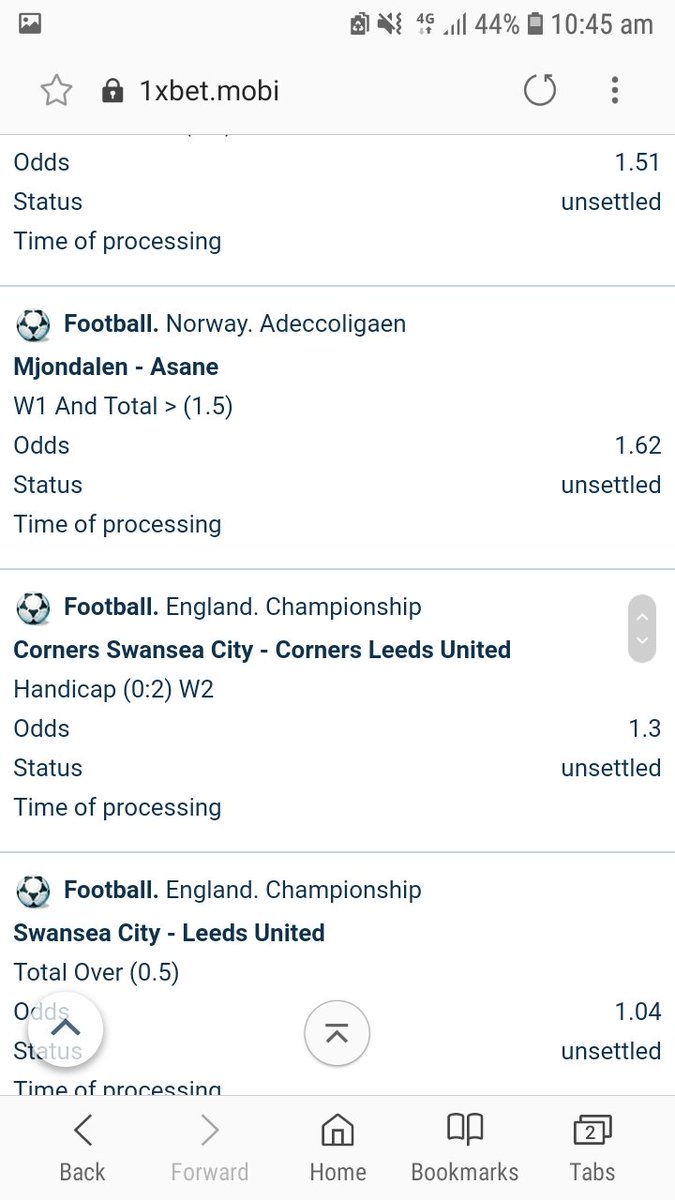Open the Tabs switcher showing 2 tabs

coord(593,1148)
